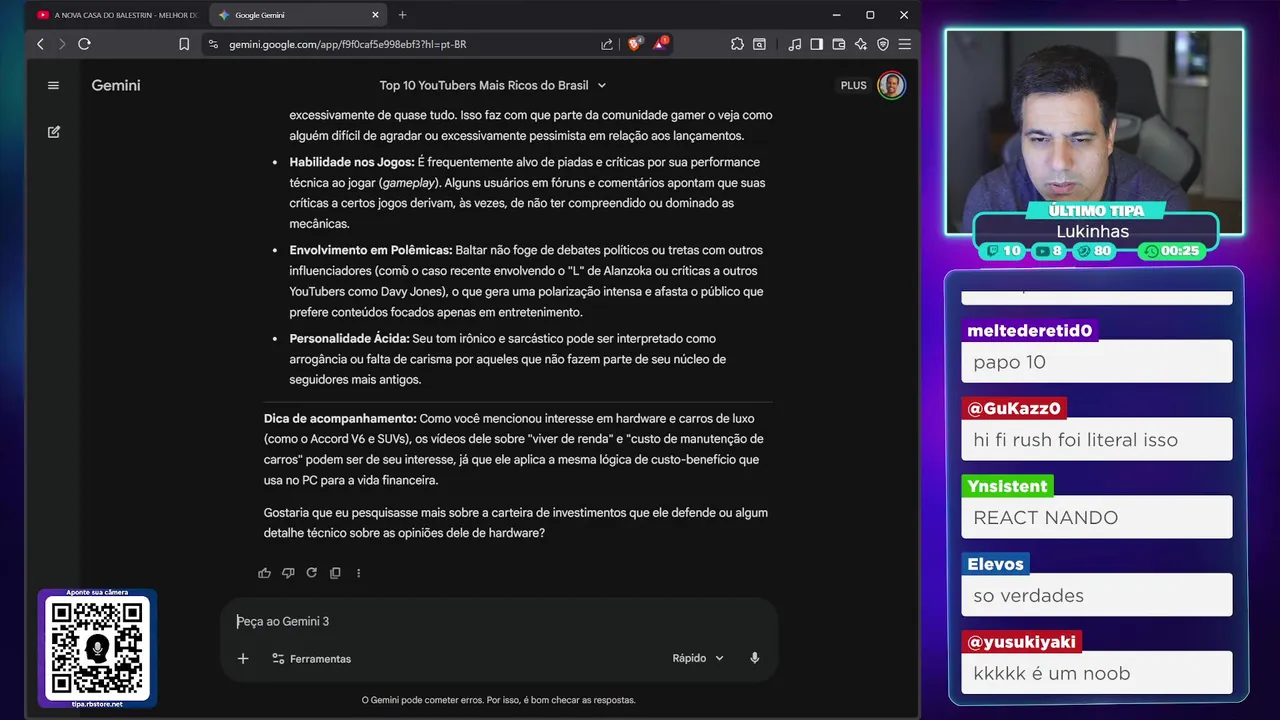
Task: Open Brave Wallet
Action: click(x=839, y=44)
